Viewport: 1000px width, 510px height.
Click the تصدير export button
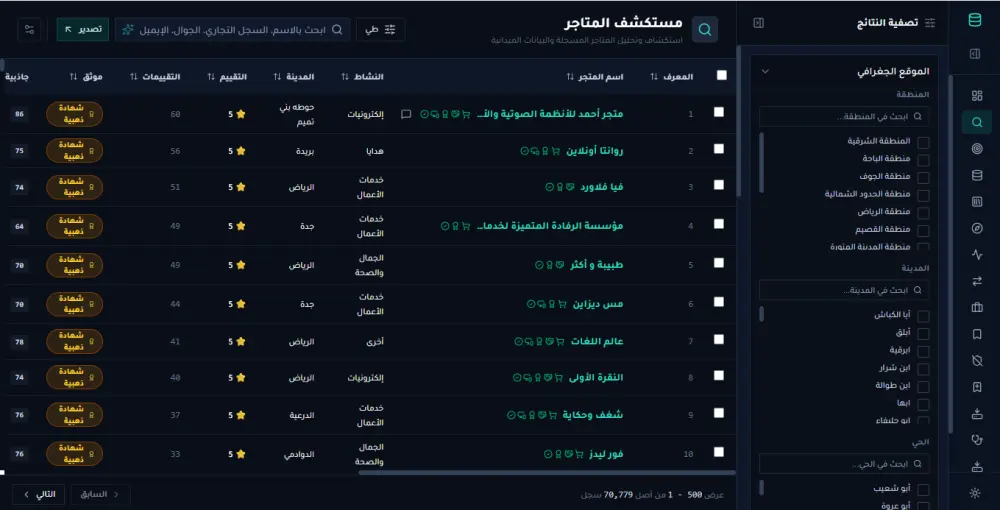(x=83, y=29)
